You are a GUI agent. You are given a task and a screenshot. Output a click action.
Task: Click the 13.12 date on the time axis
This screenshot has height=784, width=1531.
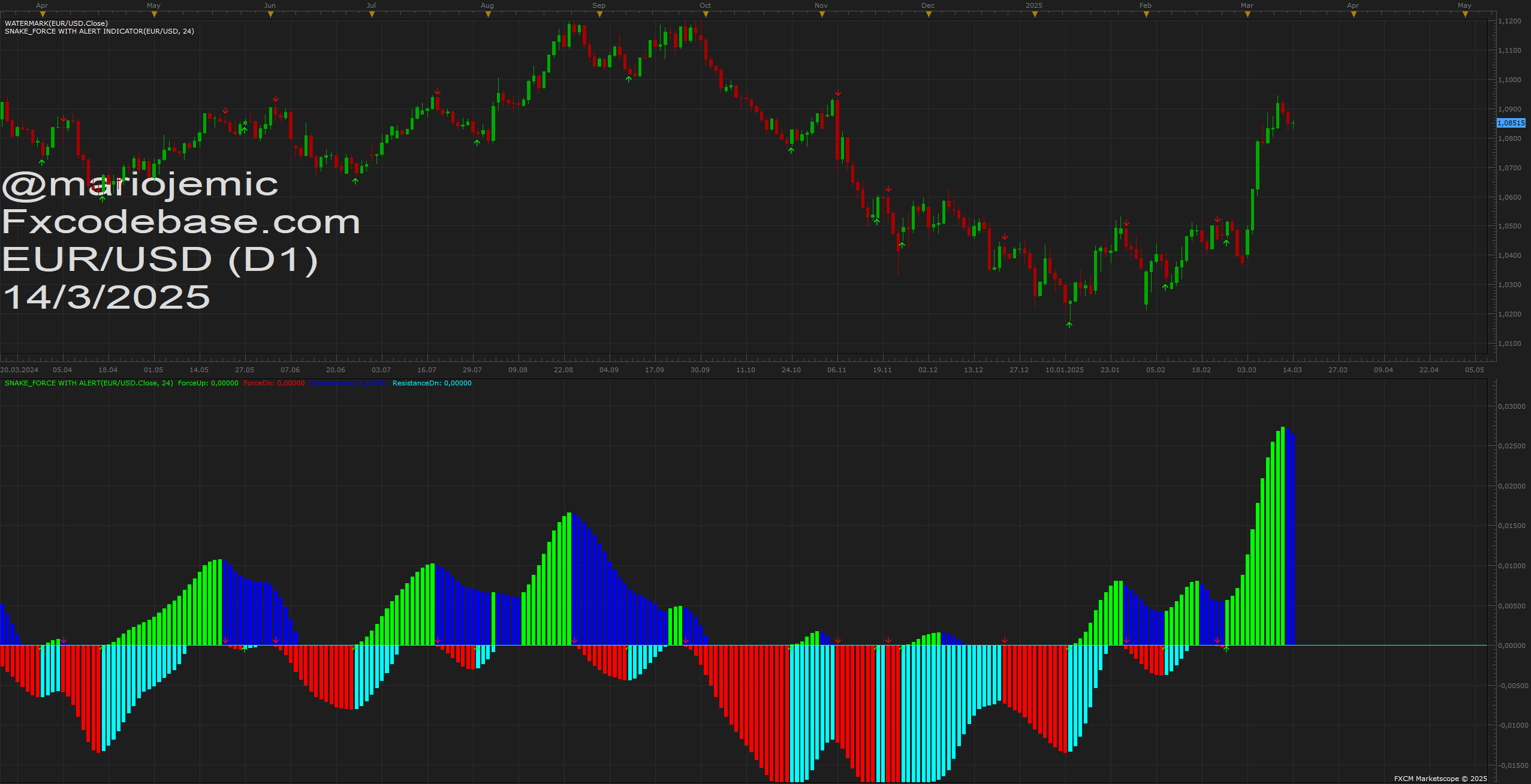[974, 370]
